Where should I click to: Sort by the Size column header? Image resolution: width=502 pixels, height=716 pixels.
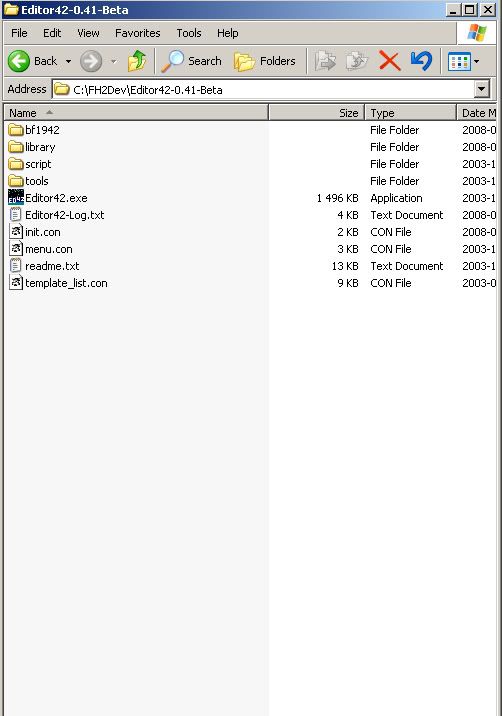317,113
